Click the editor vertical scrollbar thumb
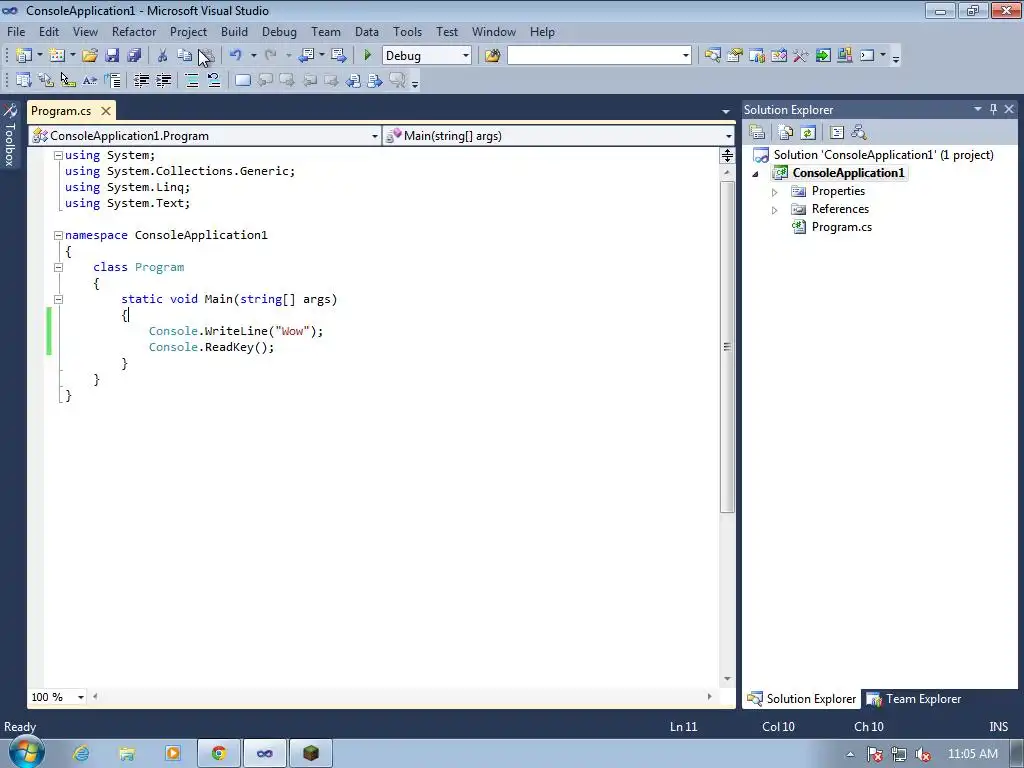 pyautogui.click(x=727, y=346)
